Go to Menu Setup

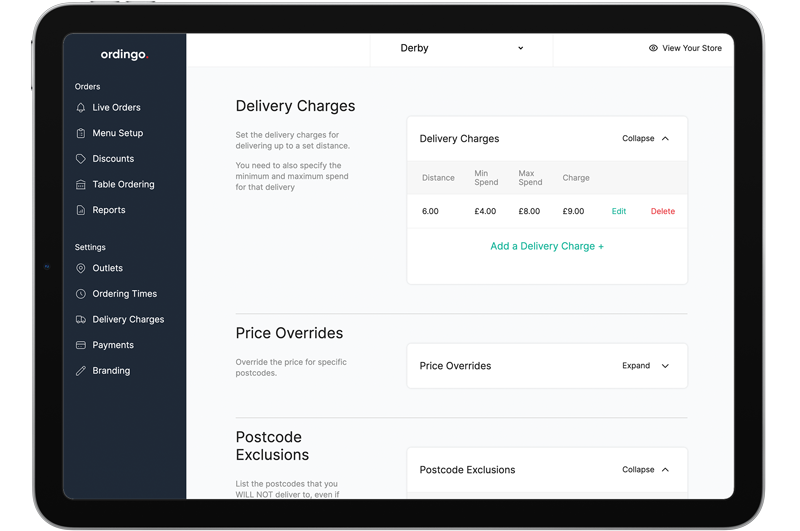point(117,133)
